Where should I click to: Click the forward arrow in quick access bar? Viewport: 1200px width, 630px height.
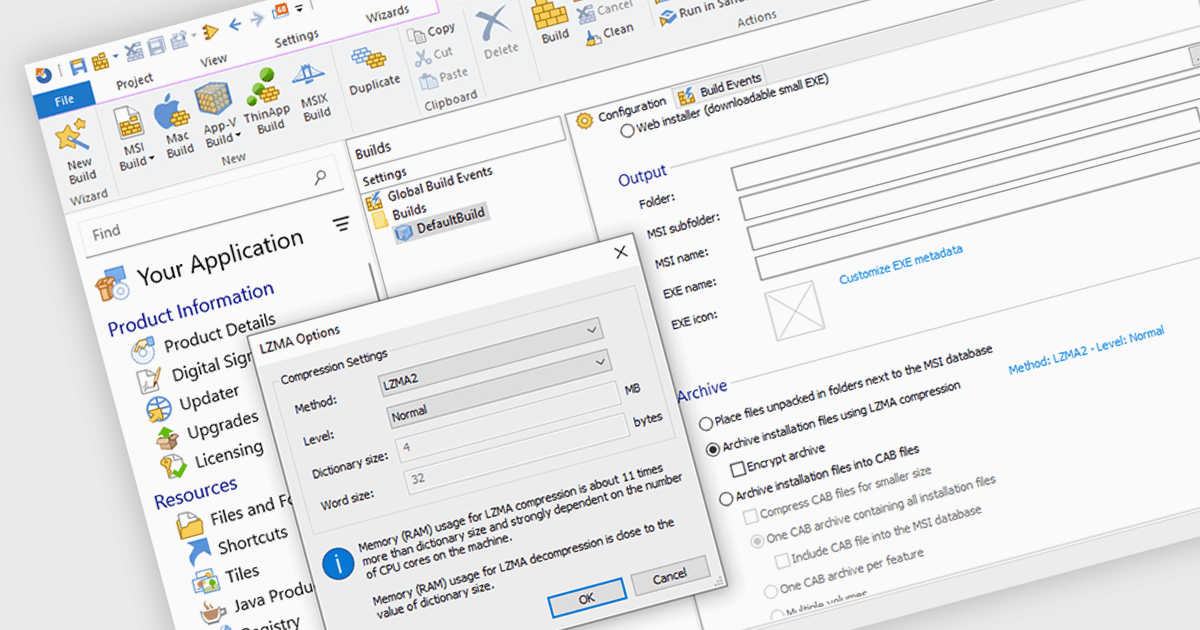coord(257,19)
